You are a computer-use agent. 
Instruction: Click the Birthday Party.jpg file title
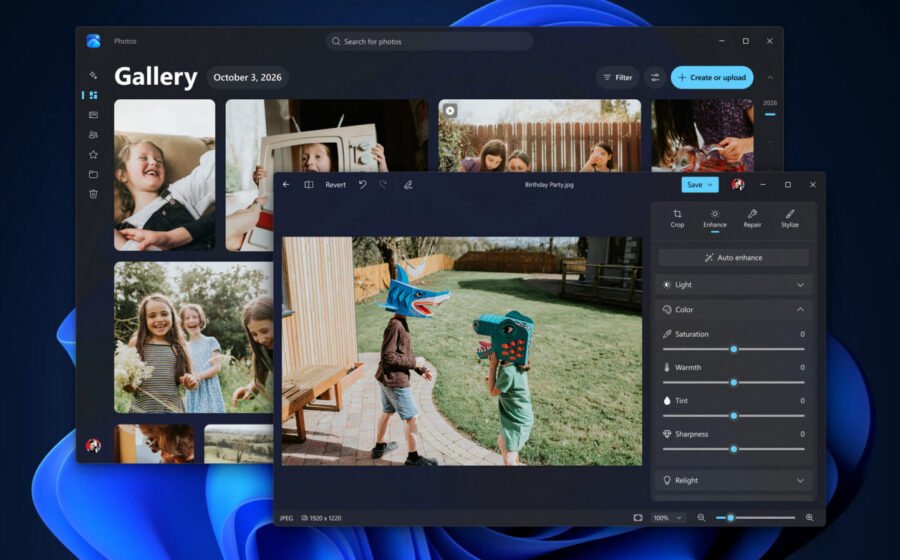[x=549, y=185]
